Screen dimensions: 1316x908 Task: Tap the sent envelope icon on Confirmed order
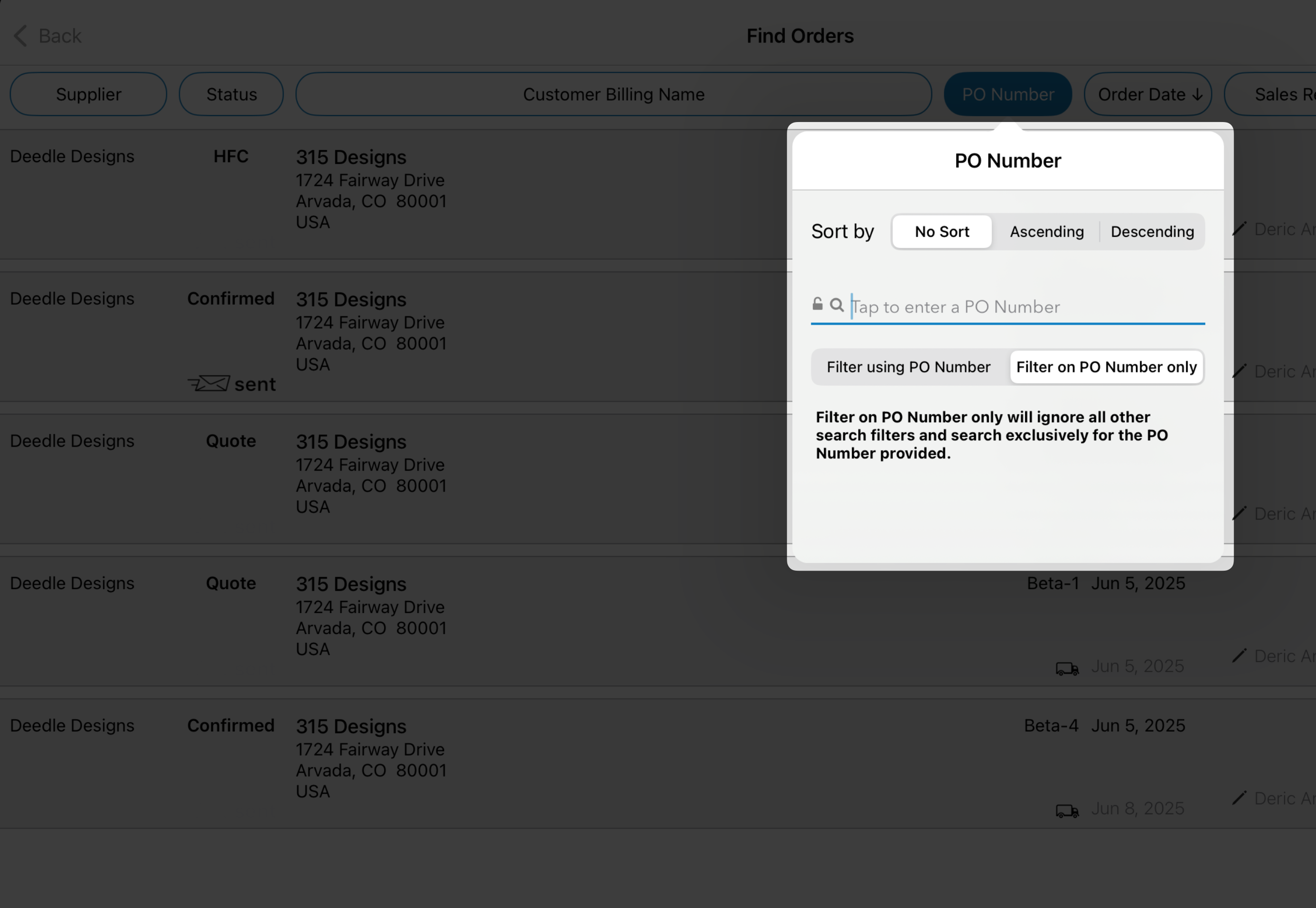[209, 384]
